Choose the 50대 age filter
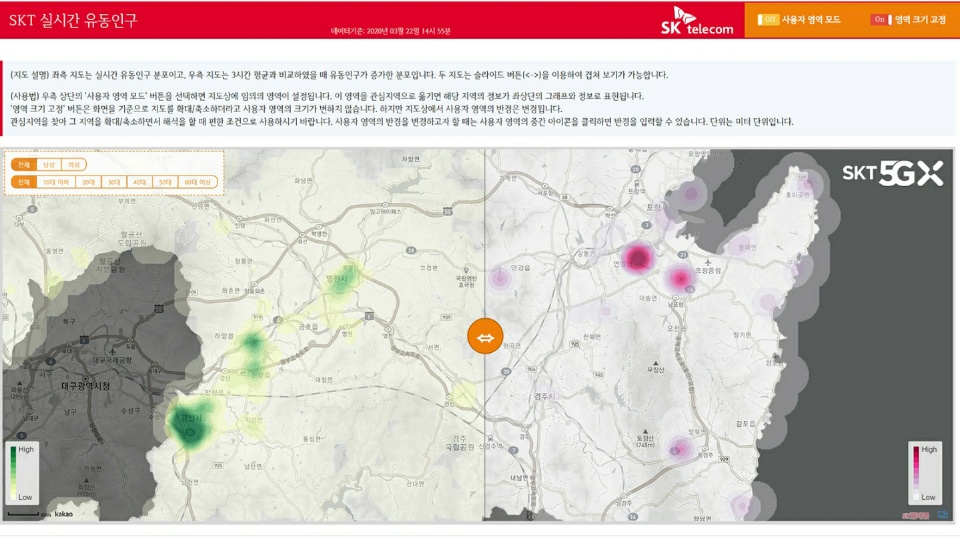960x537 pixels. pyautogui.click(x=164, y=182)
